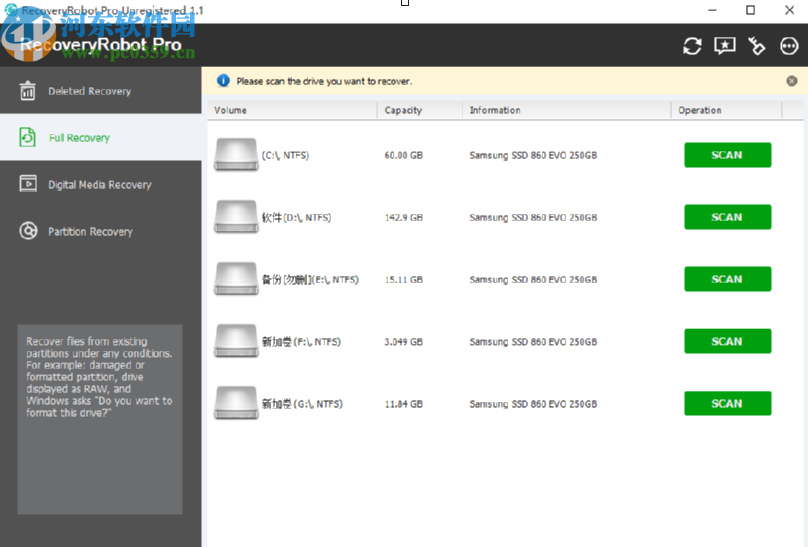Click the 'Please scan the drive' message

tap(324, 81)
